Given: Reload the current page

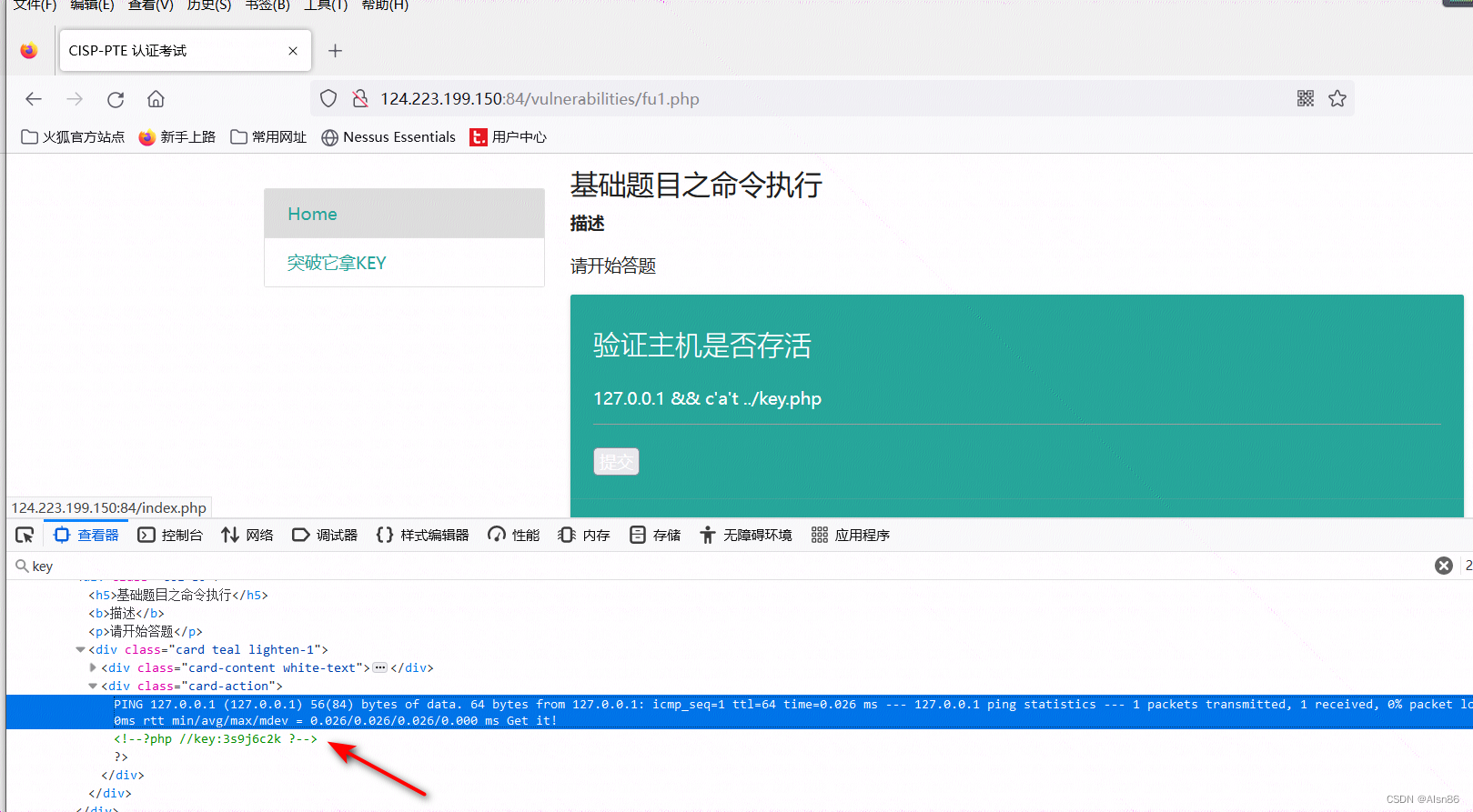Looking at the screenshot, I should [116, 99].
